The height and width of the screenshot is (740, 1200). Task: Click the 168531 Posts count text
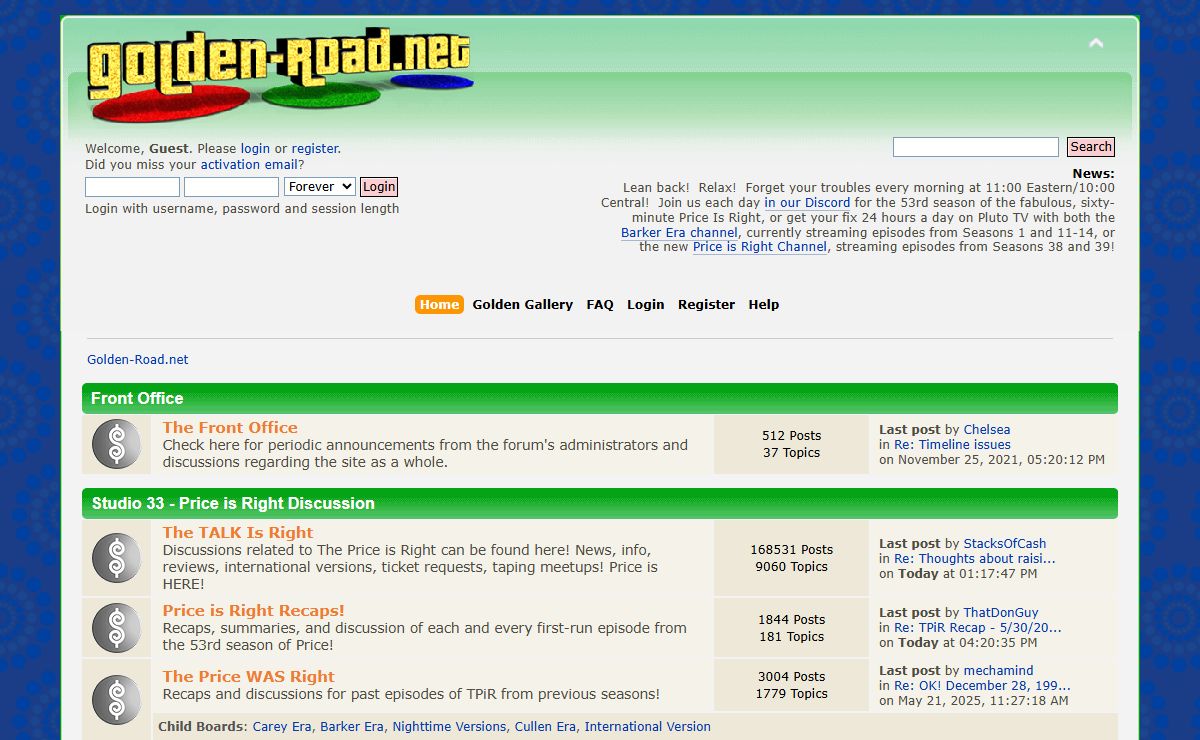(791, 550)
